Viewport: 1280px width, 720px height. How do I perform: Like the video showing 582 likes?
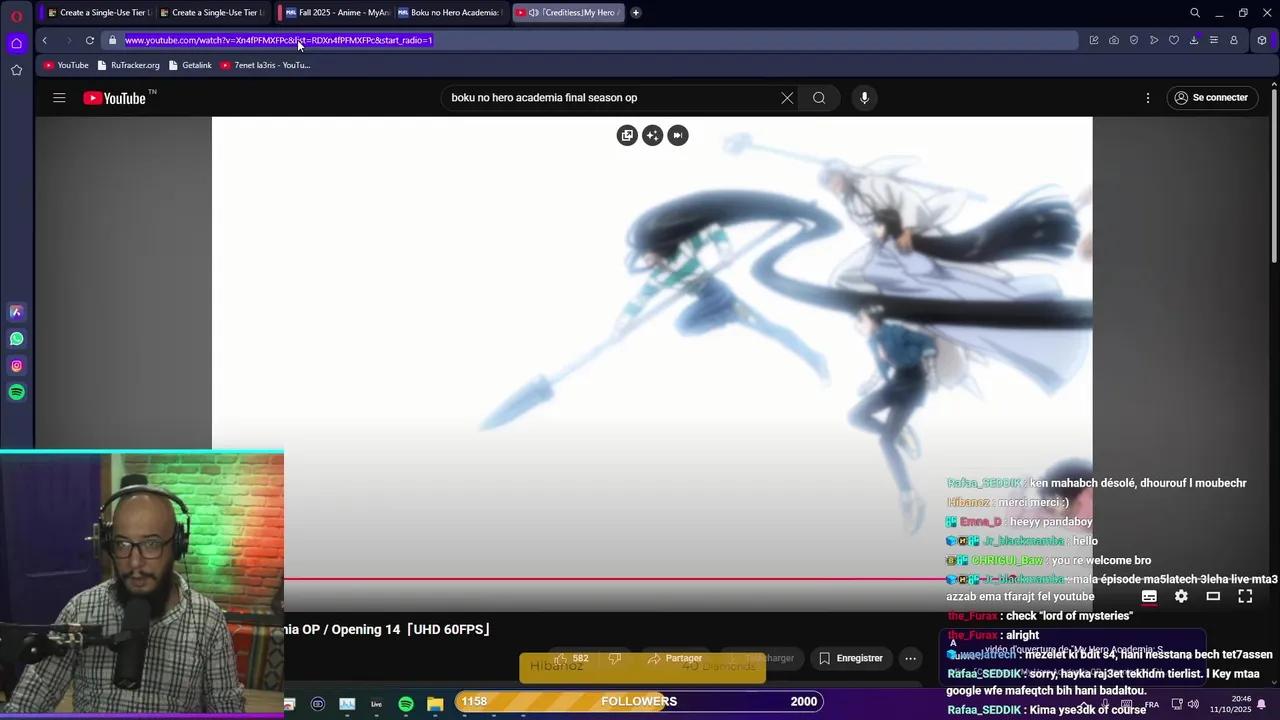tap(573, 658)
